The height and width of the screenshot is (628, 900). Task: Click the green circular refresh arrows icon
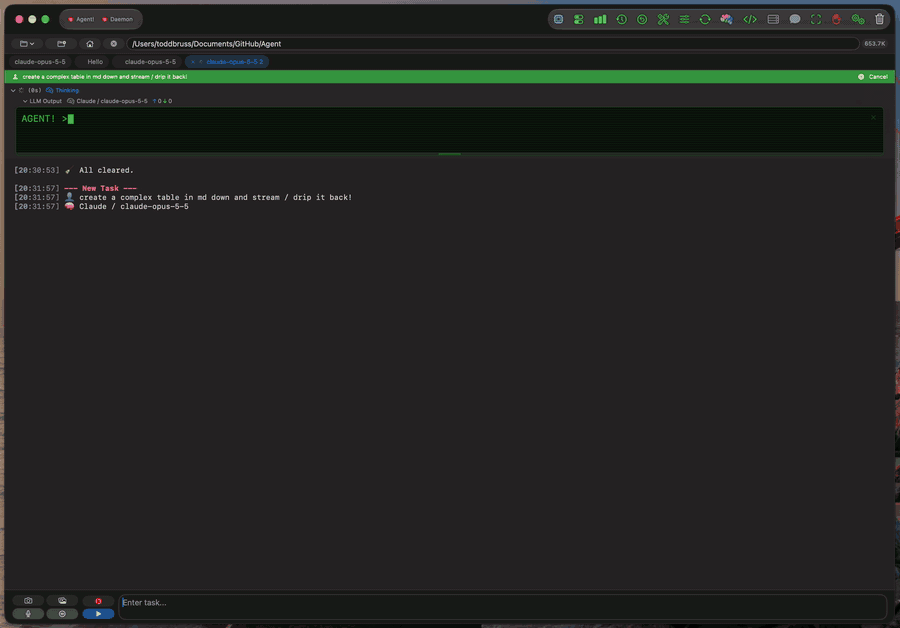point(705,20)
